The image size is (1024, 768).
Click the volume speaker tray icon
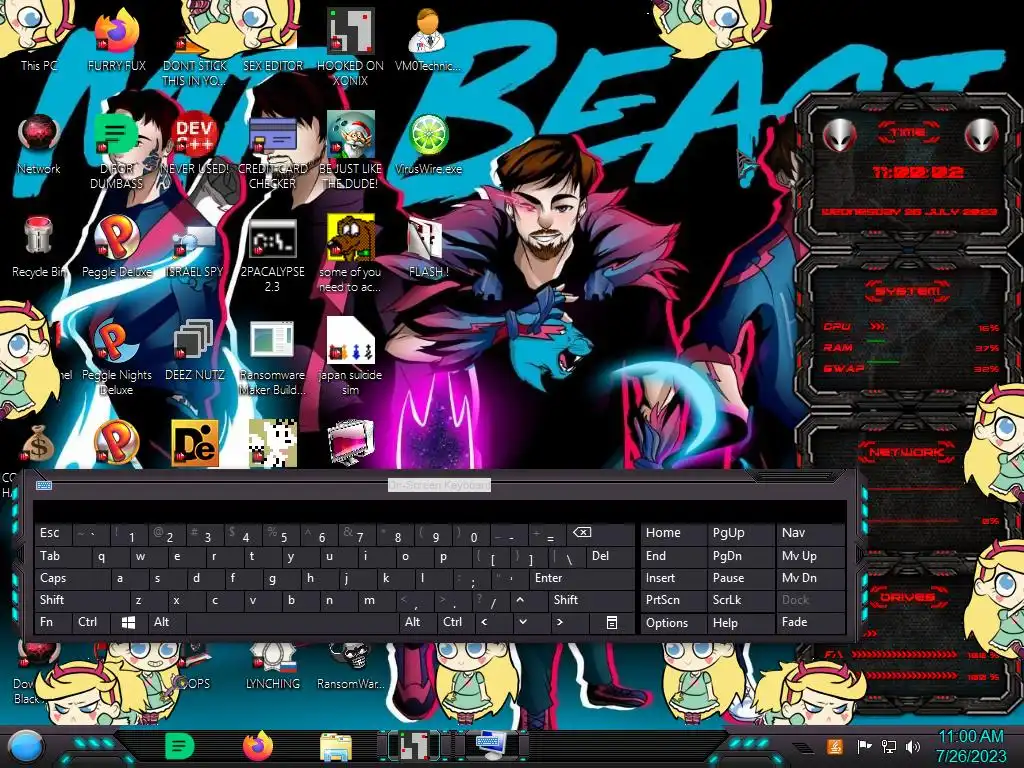pyautogui.click(x=913, y=746)
